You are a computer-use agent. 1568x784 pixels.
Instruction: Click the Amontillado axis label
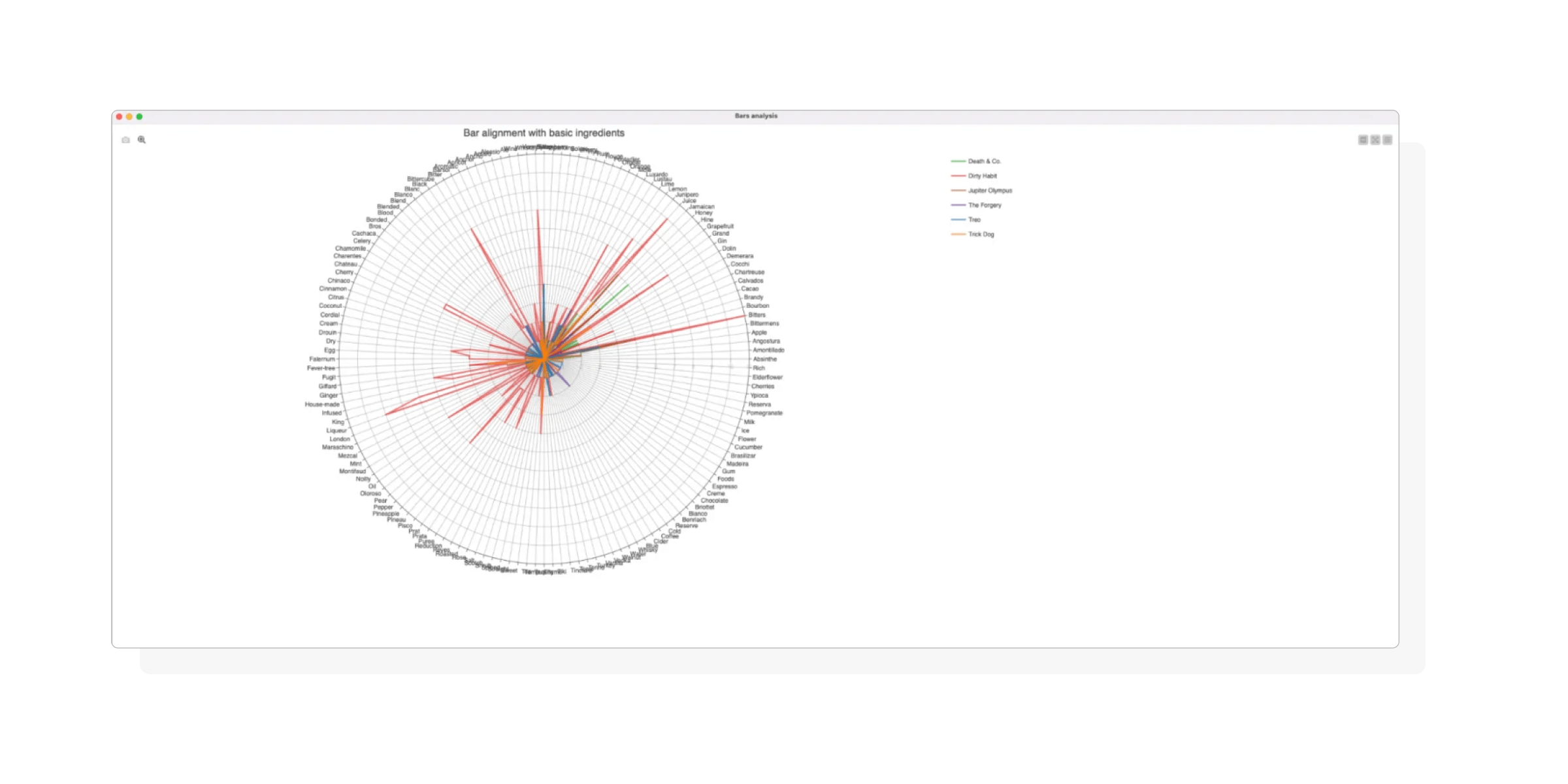pos(768,350)
